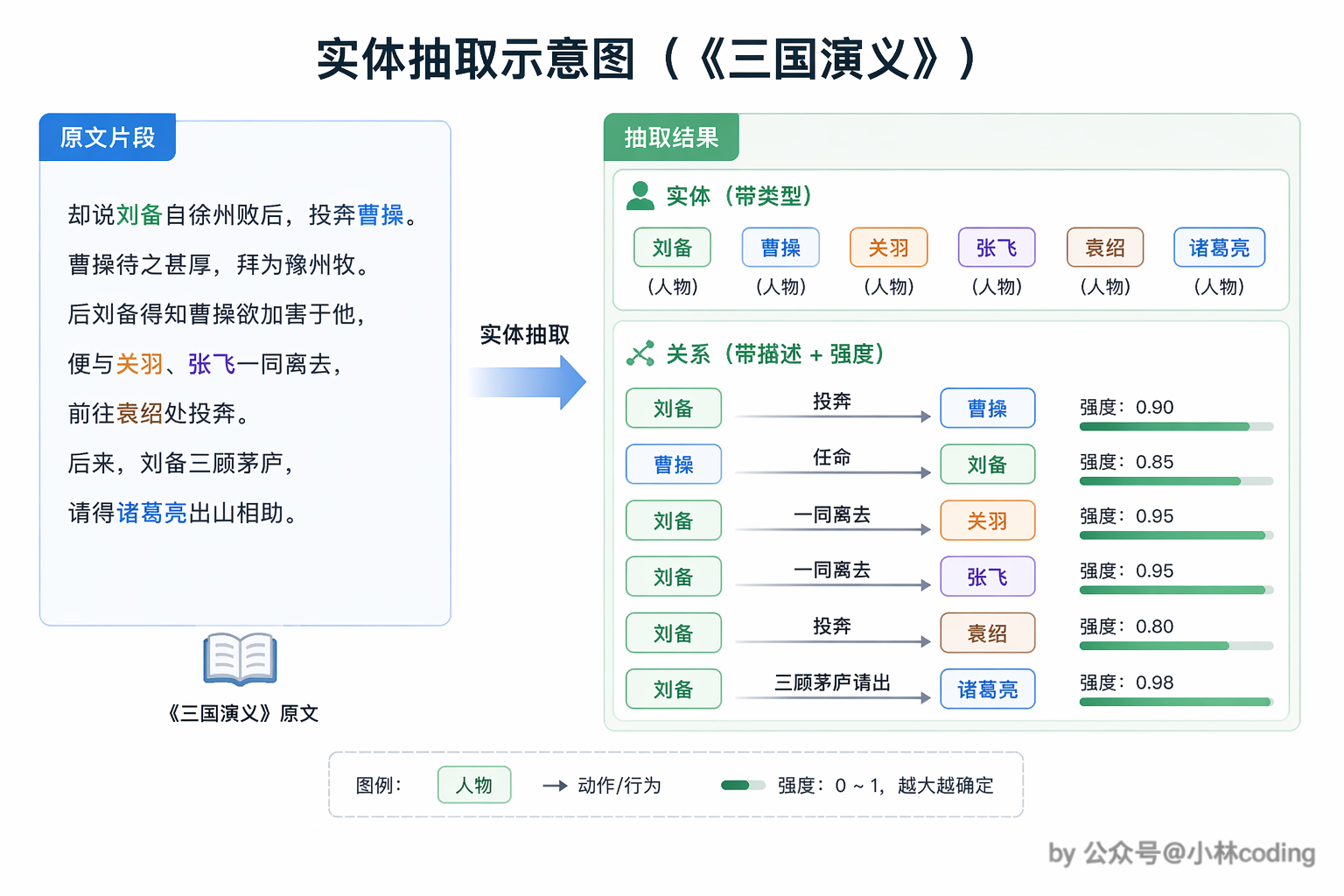Screen dimensions: 1344x896
Task: Click the 投奔 label in the 袁绍 row
Action: (831, 626)
